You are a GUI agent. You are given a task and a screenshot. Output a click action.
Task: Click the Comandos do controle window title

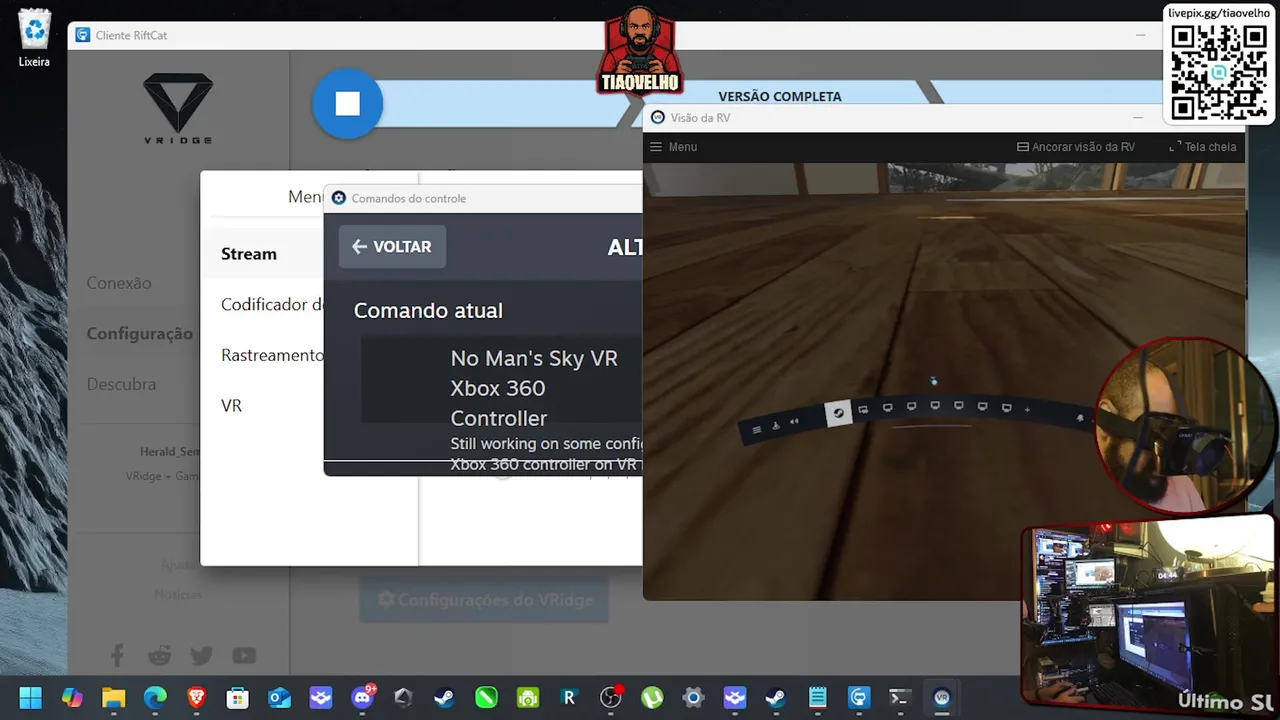(409, 198)
